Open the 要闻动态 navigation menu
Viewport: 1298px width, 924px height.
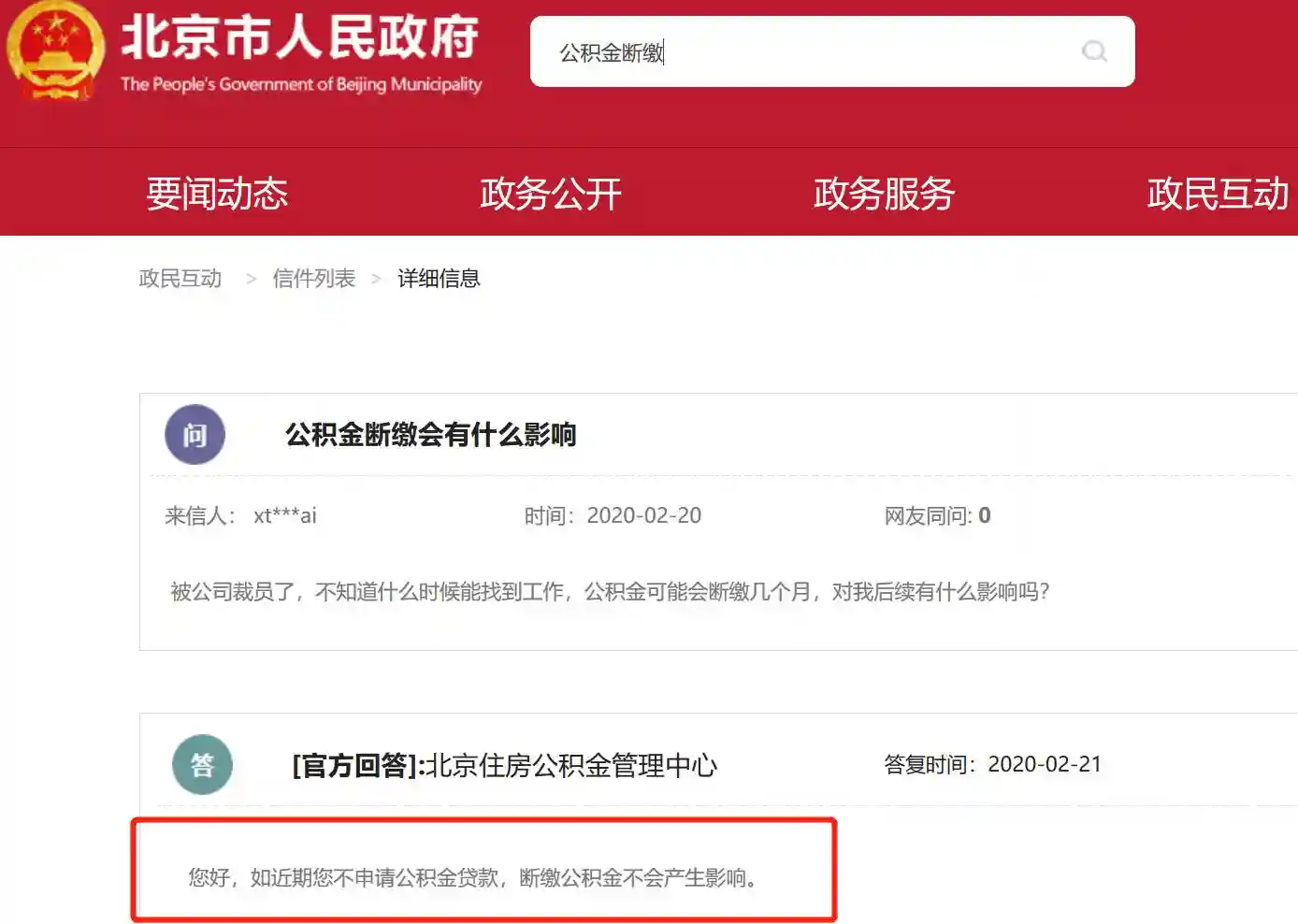216,194
